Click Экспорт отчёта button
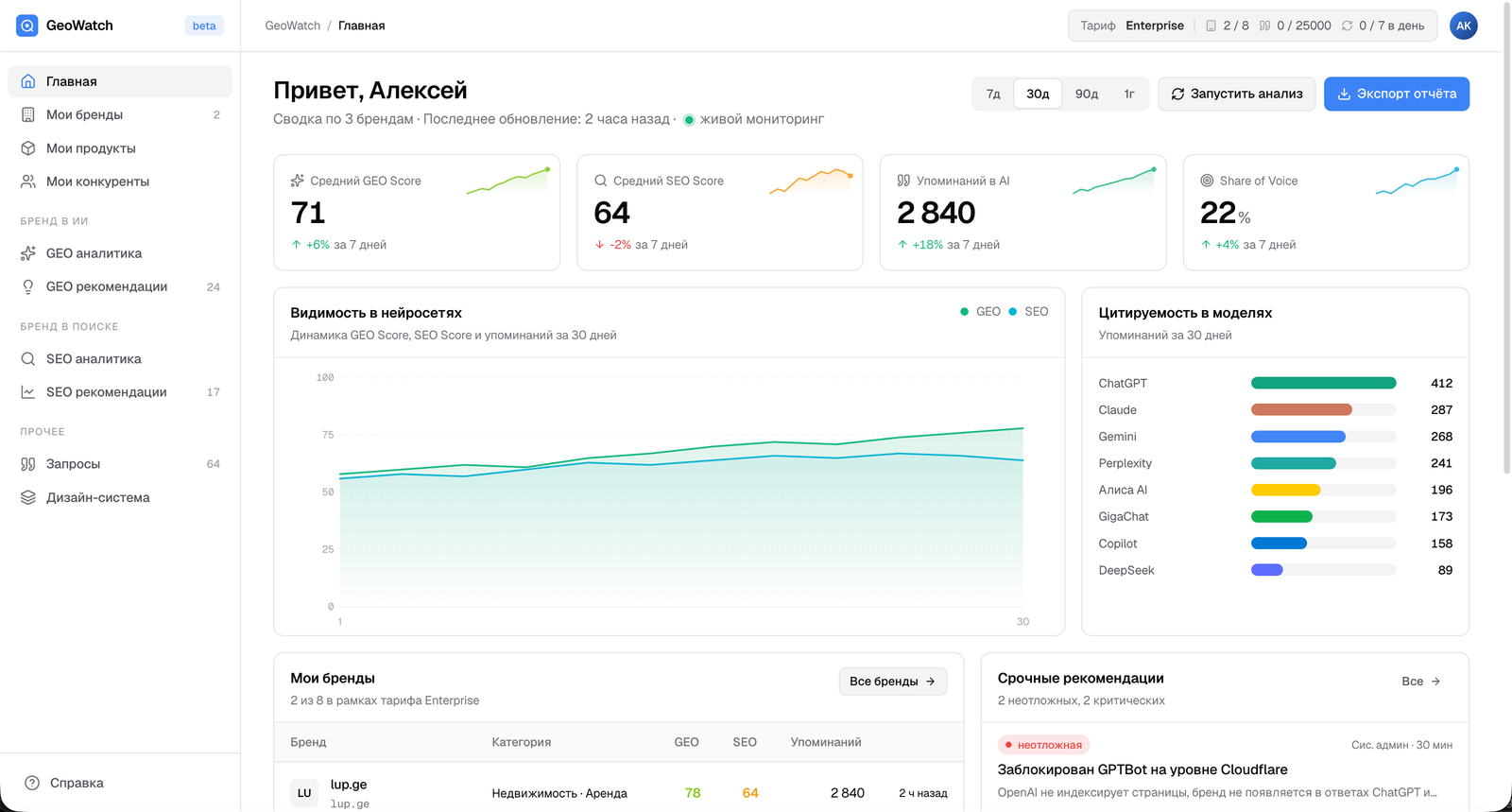This screenshot has width=1512, height=812. click(x=1397, y=94)
